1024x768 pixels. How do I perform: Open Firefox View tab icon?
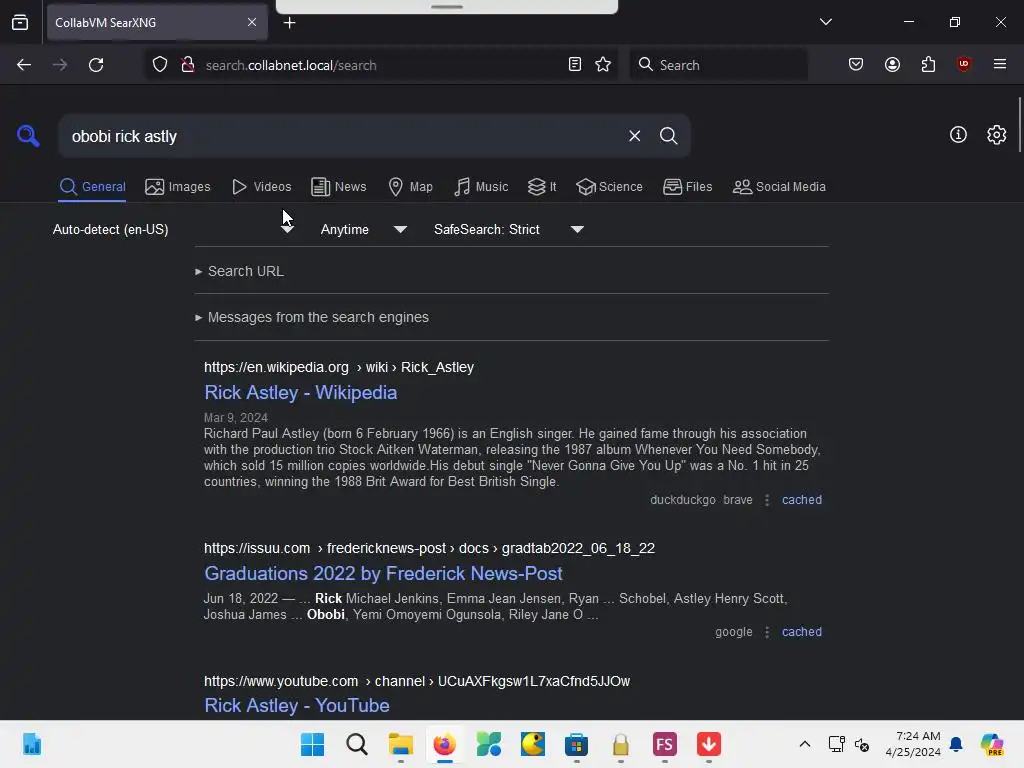pos(20,23)
